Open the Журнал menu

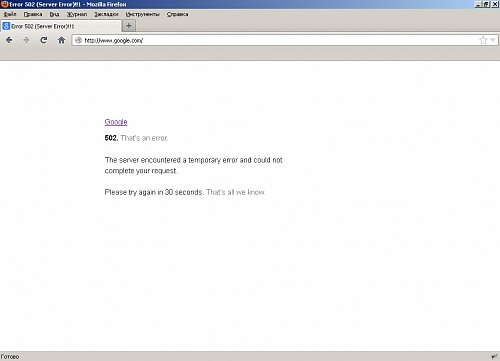point(77,14)
